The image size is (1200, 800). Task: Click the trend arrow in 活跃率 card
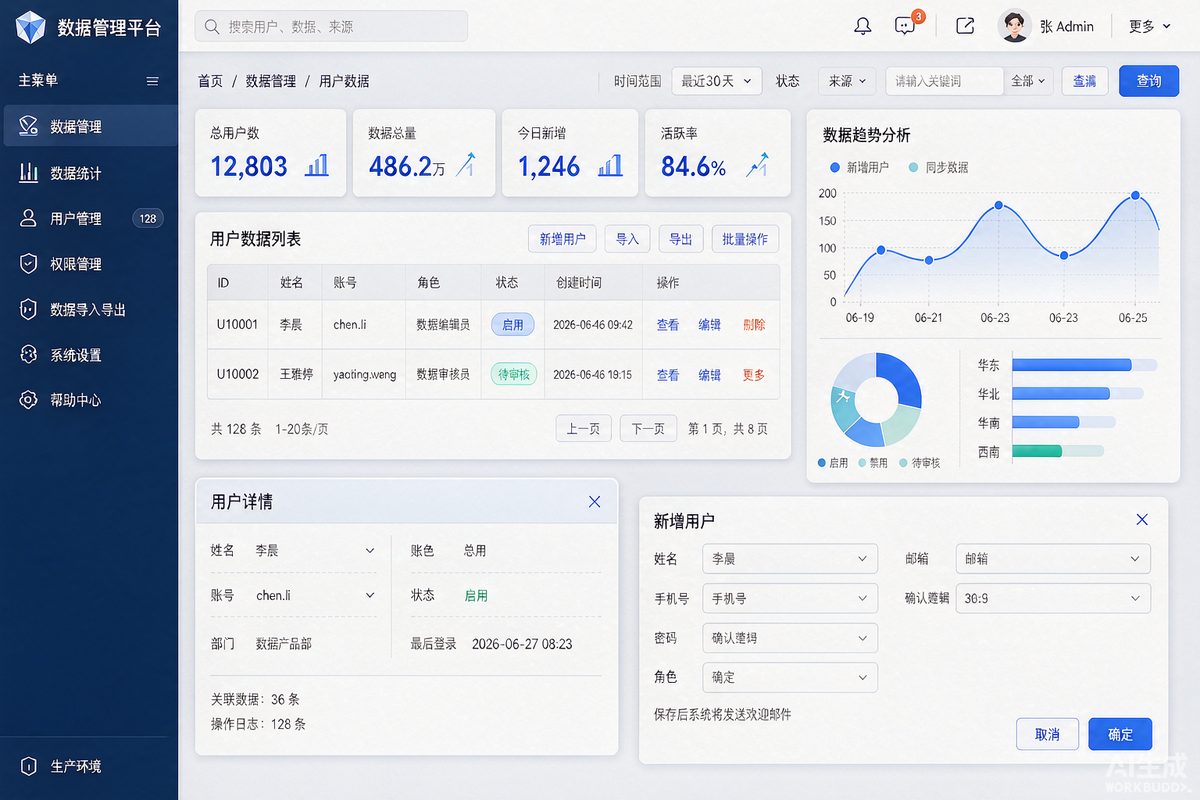tap(757, 164)
